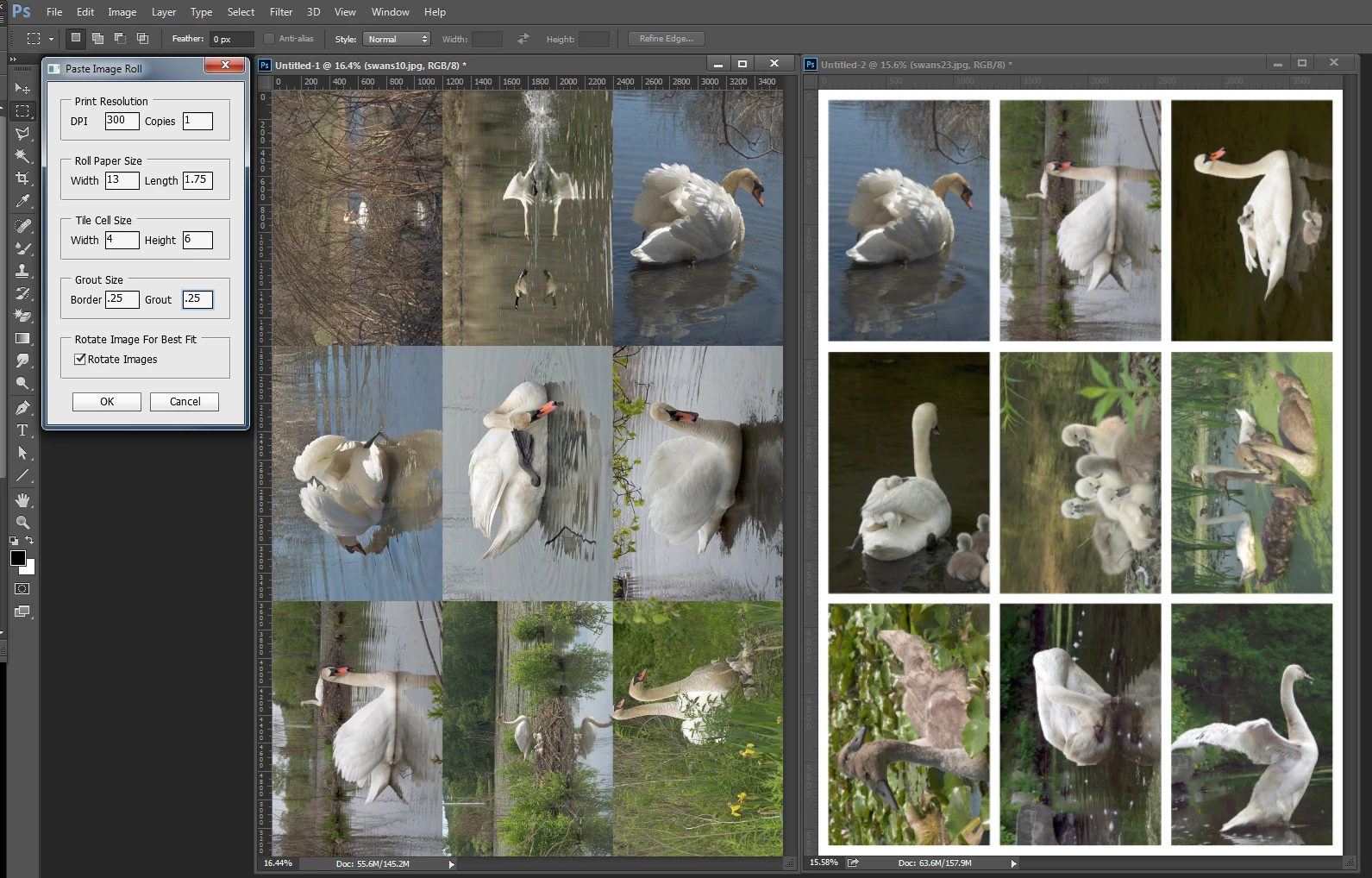Uncheck the Rotate Images checkbox
The image size is (1372, 878).
(80, 360)
